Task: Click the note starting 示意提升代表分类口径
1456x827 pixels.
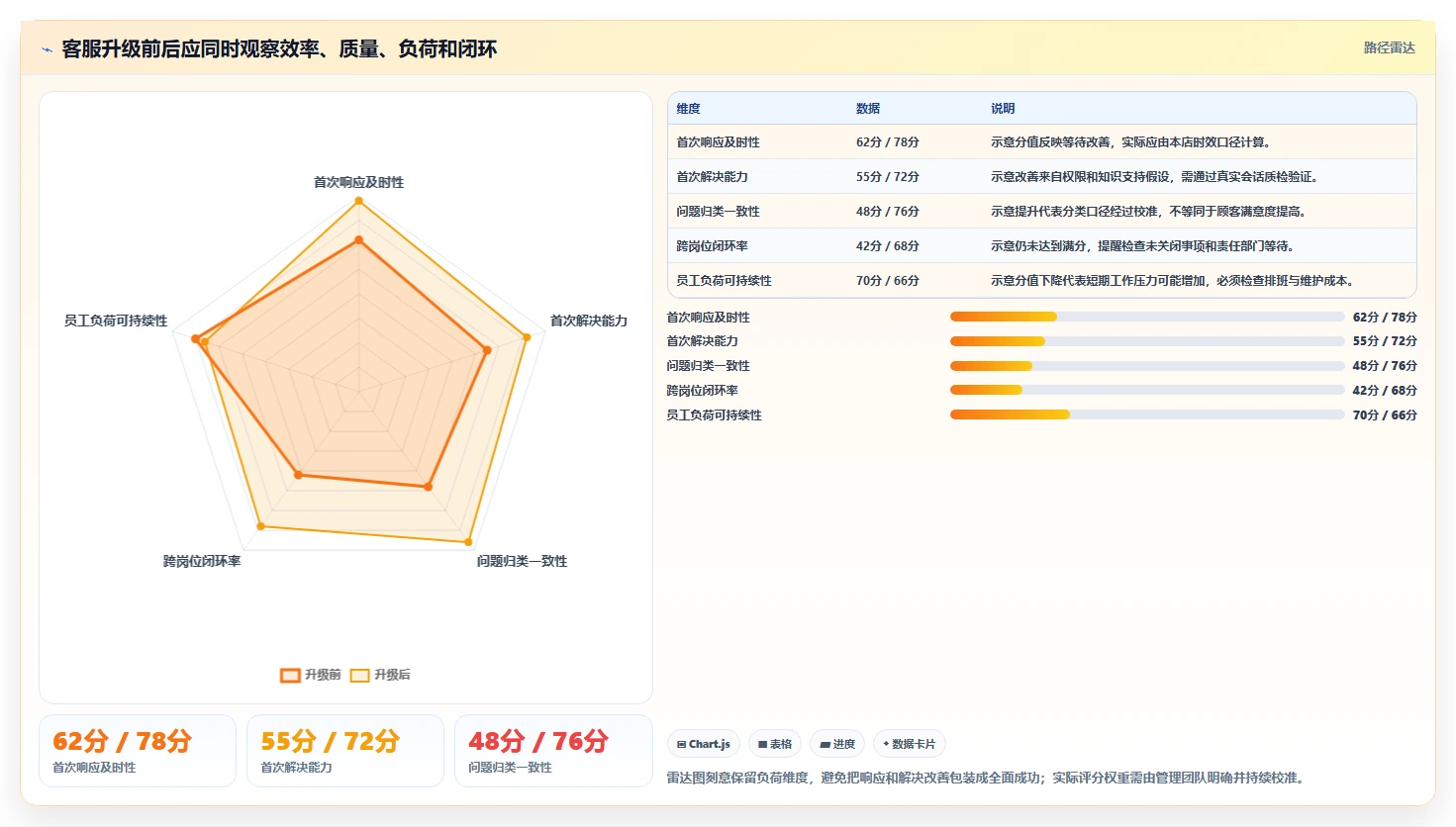Action: 1148,212
